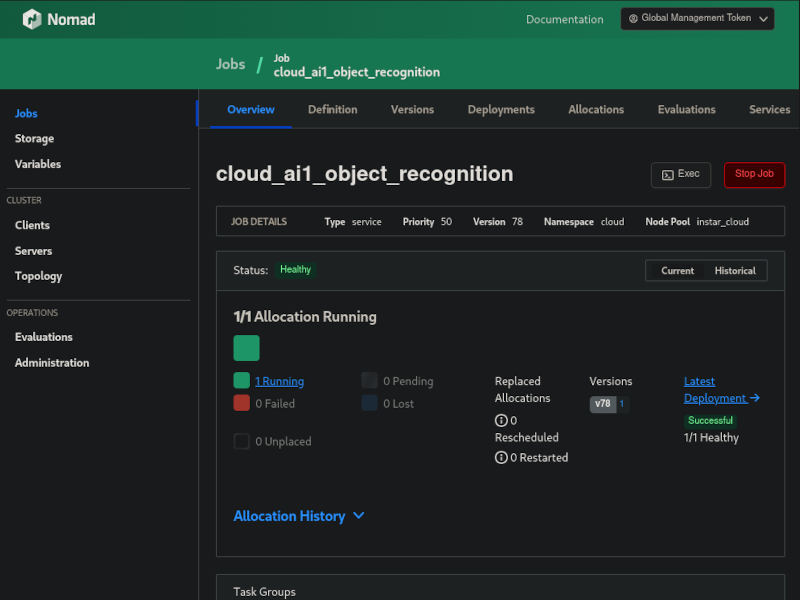Screen dimensions: 800x600
Task: Click the Task Groups heading
Action: 264,592
